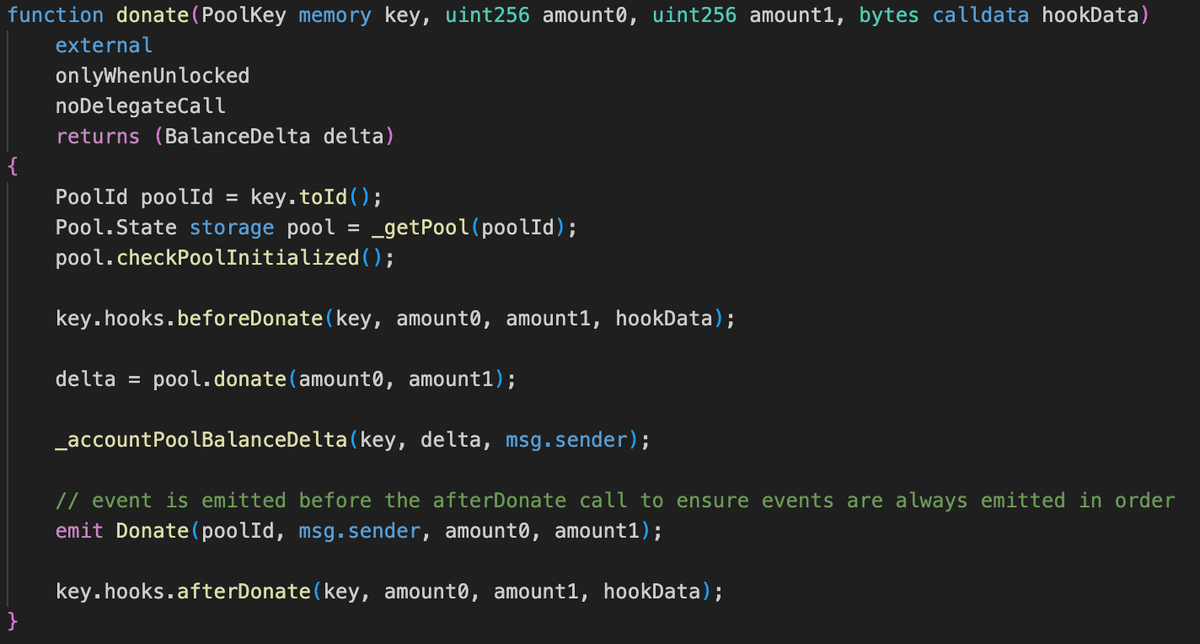Click 'pool.donate' call on delta line
1200x644 pixels.
pyautogui.click(x=219, y=380)
